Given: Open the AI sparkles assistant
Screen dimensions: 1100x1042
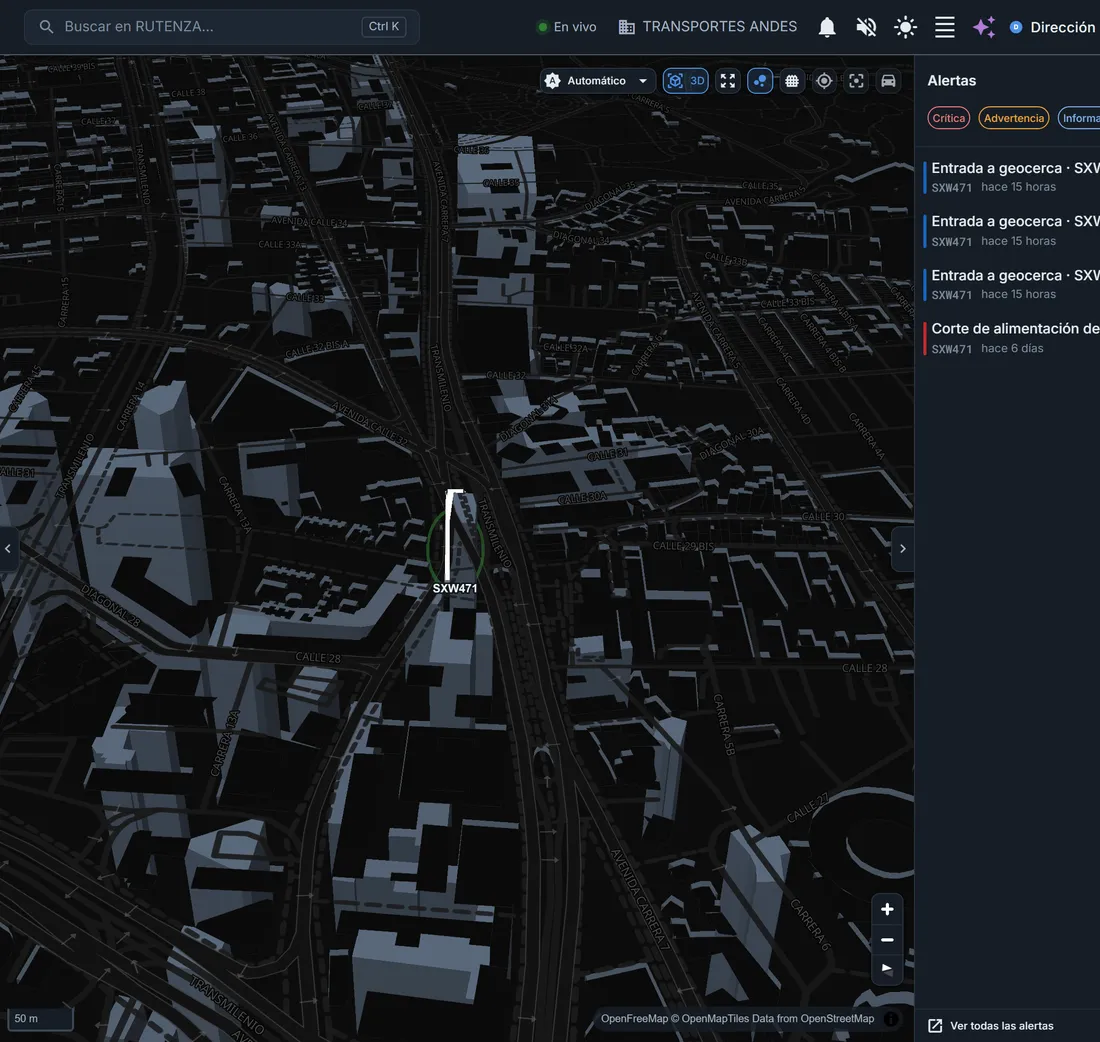Looking at the screenshot, I should tap(984, 27).
